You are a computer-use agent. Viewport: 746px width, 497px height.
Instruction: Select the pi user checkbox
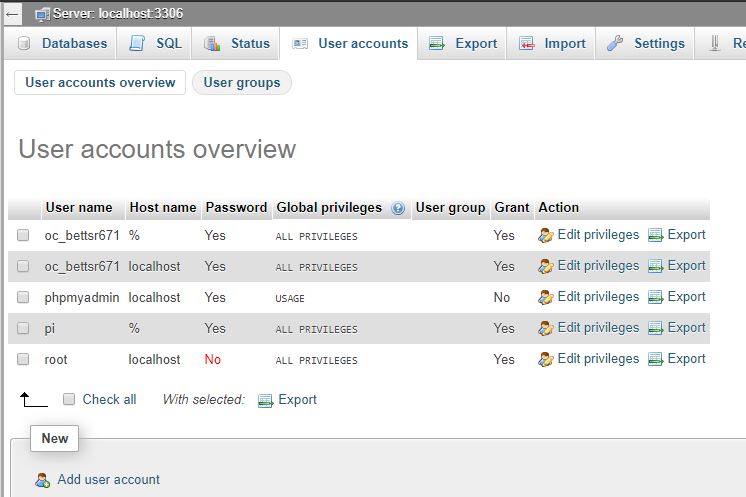[23, 328]
